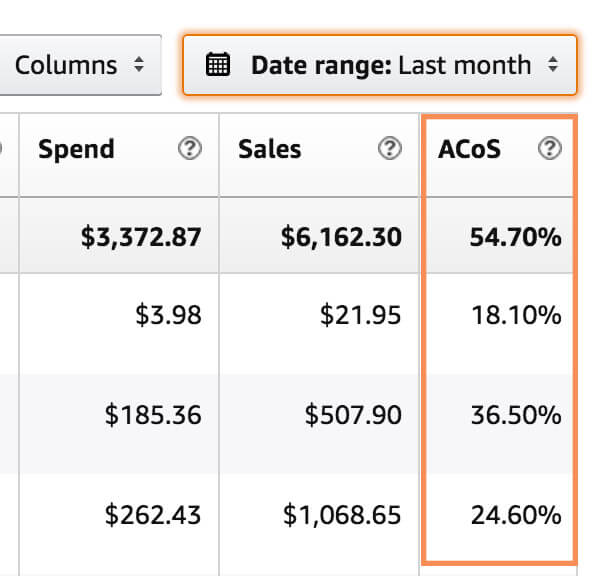Image resolution: width=602 pixels, height=576 pixels.
Task: Click the calendar icon beside Date range
Action: (x=217, y=66)
